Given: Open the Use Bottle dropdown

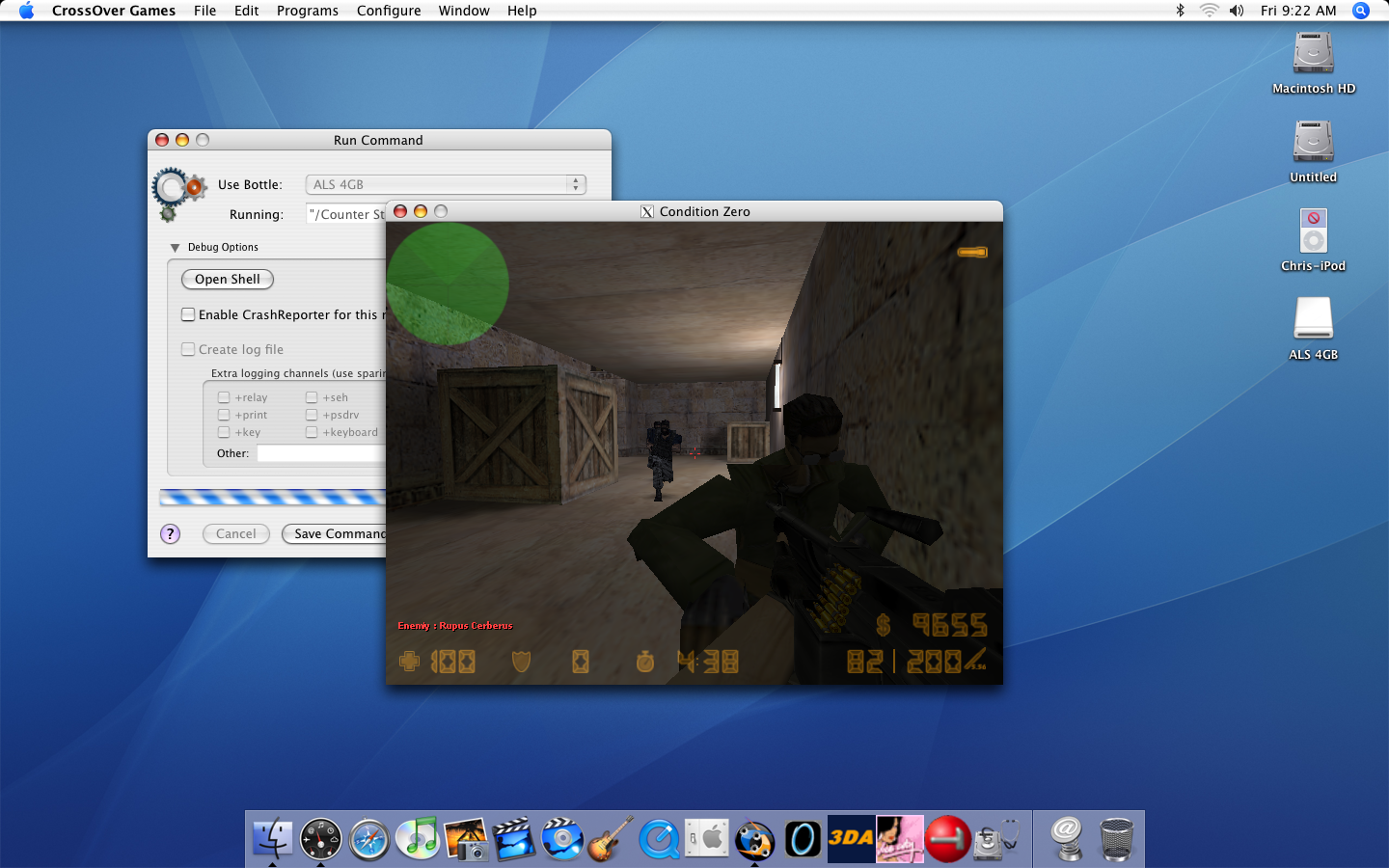Looking at the screenshot, I should click(x=445, y=184).
